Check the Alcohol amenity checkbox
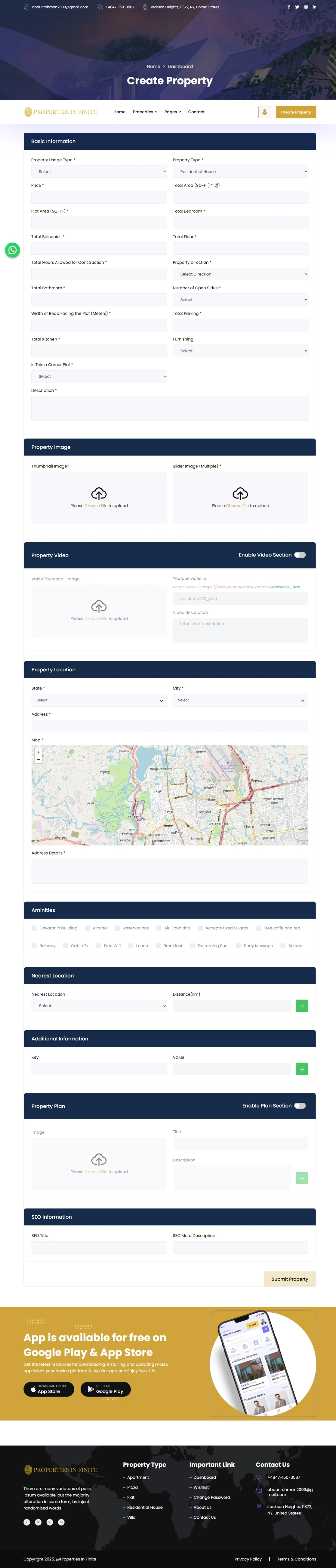 tap(88, 928)
